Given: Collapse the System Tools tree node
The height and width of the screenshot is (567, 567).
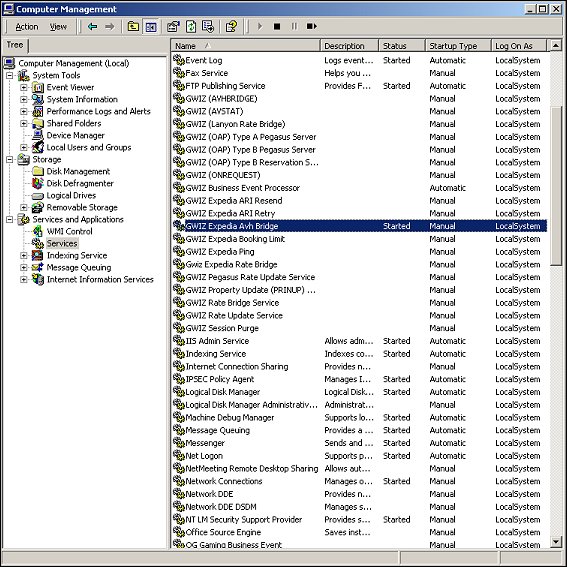Looking at the screenshot, I should [10, 76].
